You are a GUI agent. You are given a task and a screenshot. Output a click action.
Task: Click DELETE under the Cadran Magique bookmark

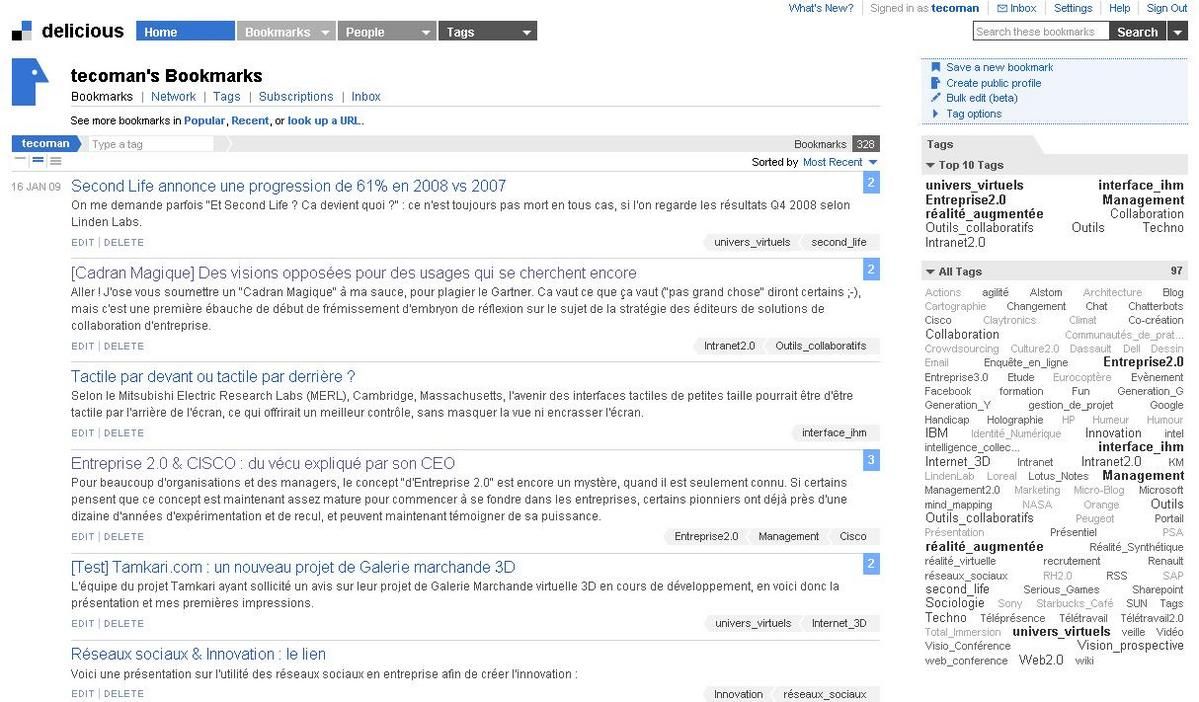click(x=124, y=346)
